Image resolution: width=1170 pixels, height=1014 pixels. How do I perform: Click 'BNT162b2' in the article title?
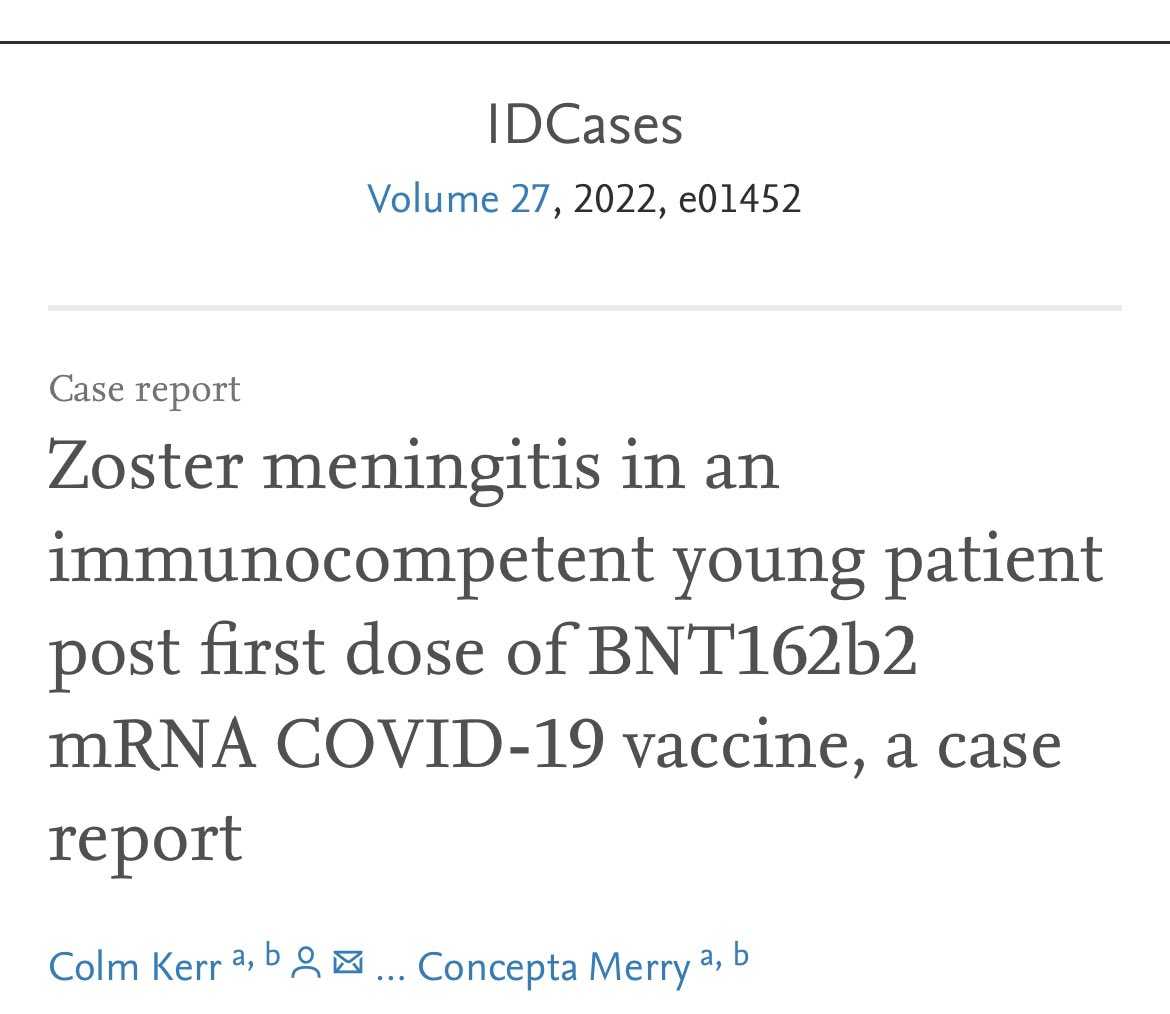(751, 651)
